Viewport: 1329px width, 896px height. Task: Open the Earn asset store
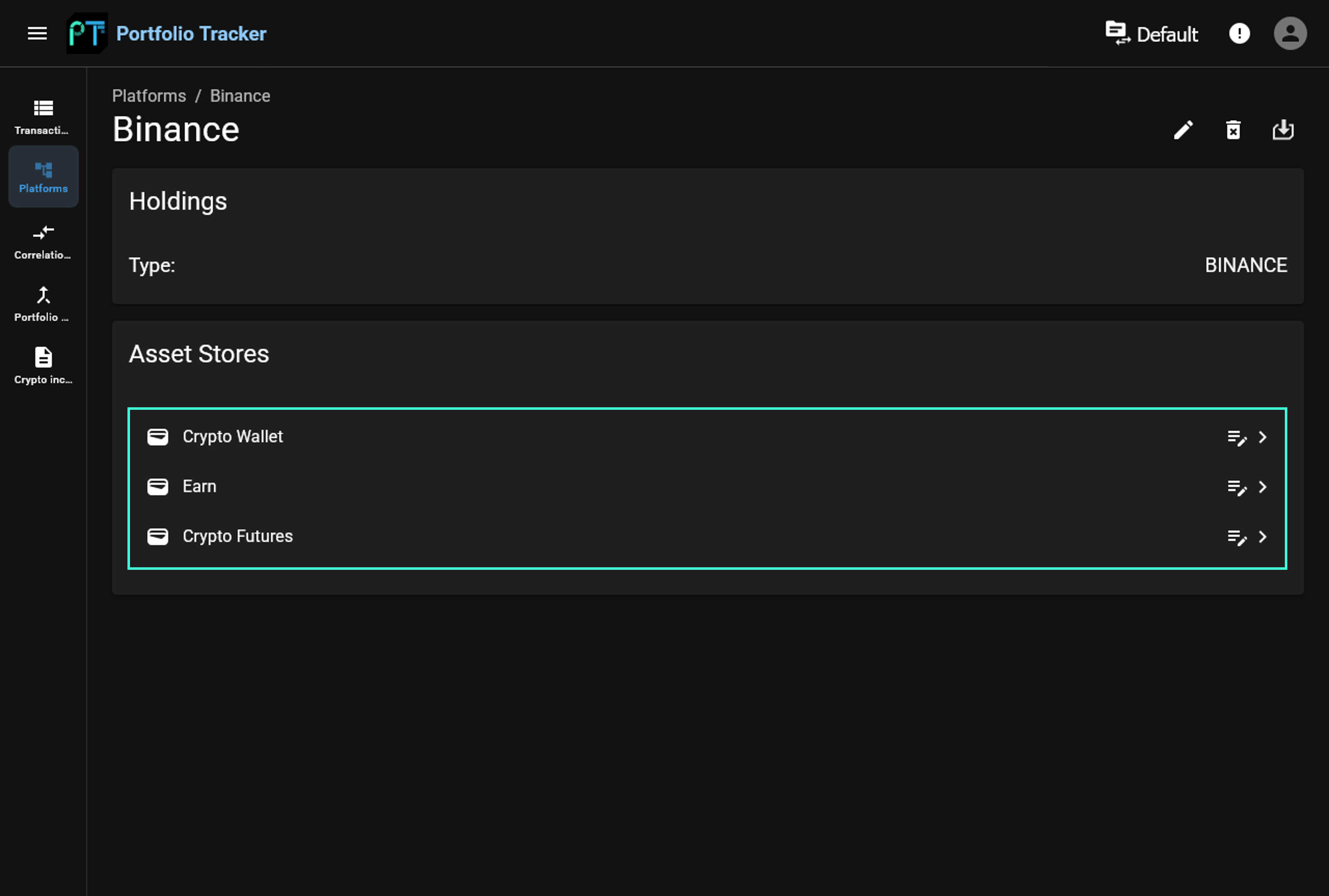coord(707,486)
